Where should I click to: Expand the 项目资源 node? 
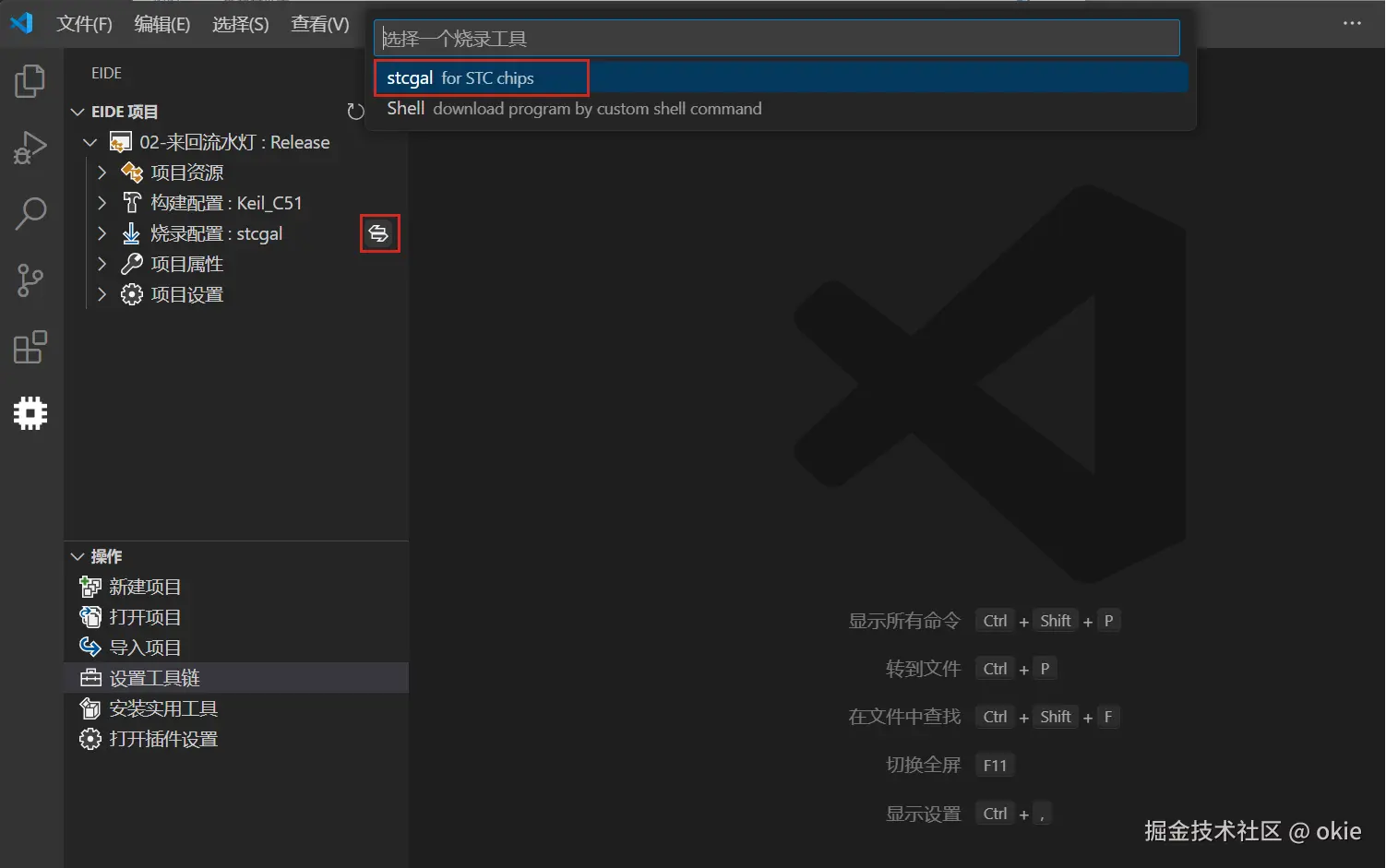pos(102,172)
